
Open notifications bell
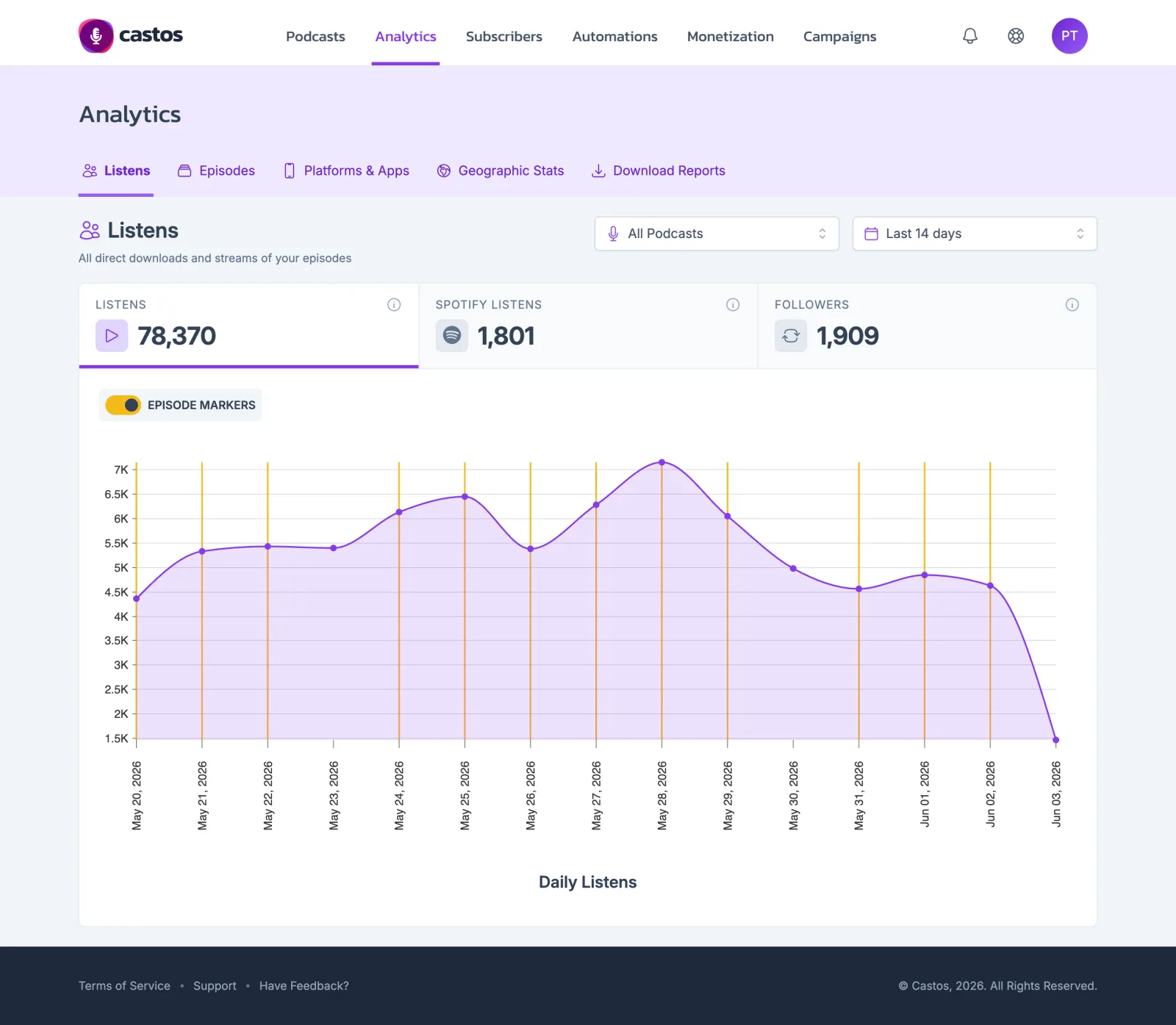[x=970, y=36]
